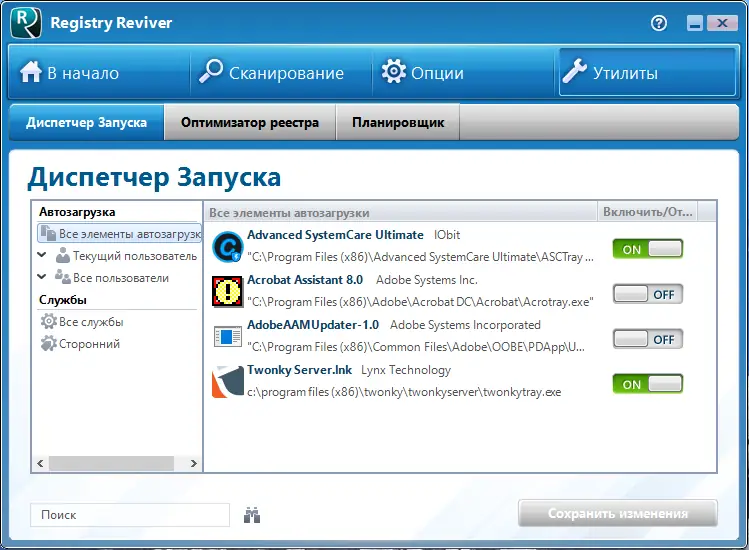Click the gear icon on Опции

pos(394,72)
